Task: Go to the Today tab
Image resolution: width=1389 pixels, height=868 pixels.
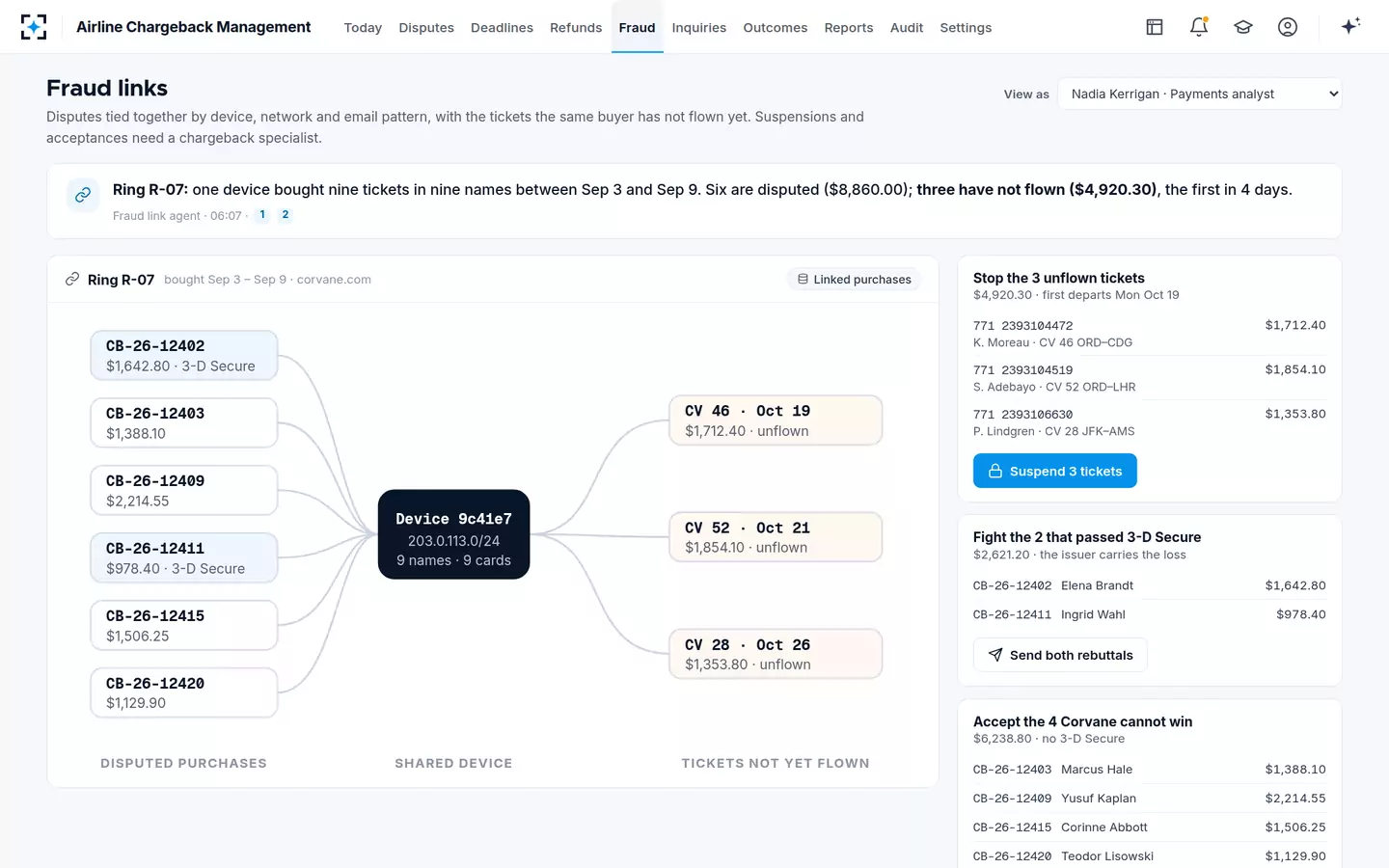Action: click(363, 27)
